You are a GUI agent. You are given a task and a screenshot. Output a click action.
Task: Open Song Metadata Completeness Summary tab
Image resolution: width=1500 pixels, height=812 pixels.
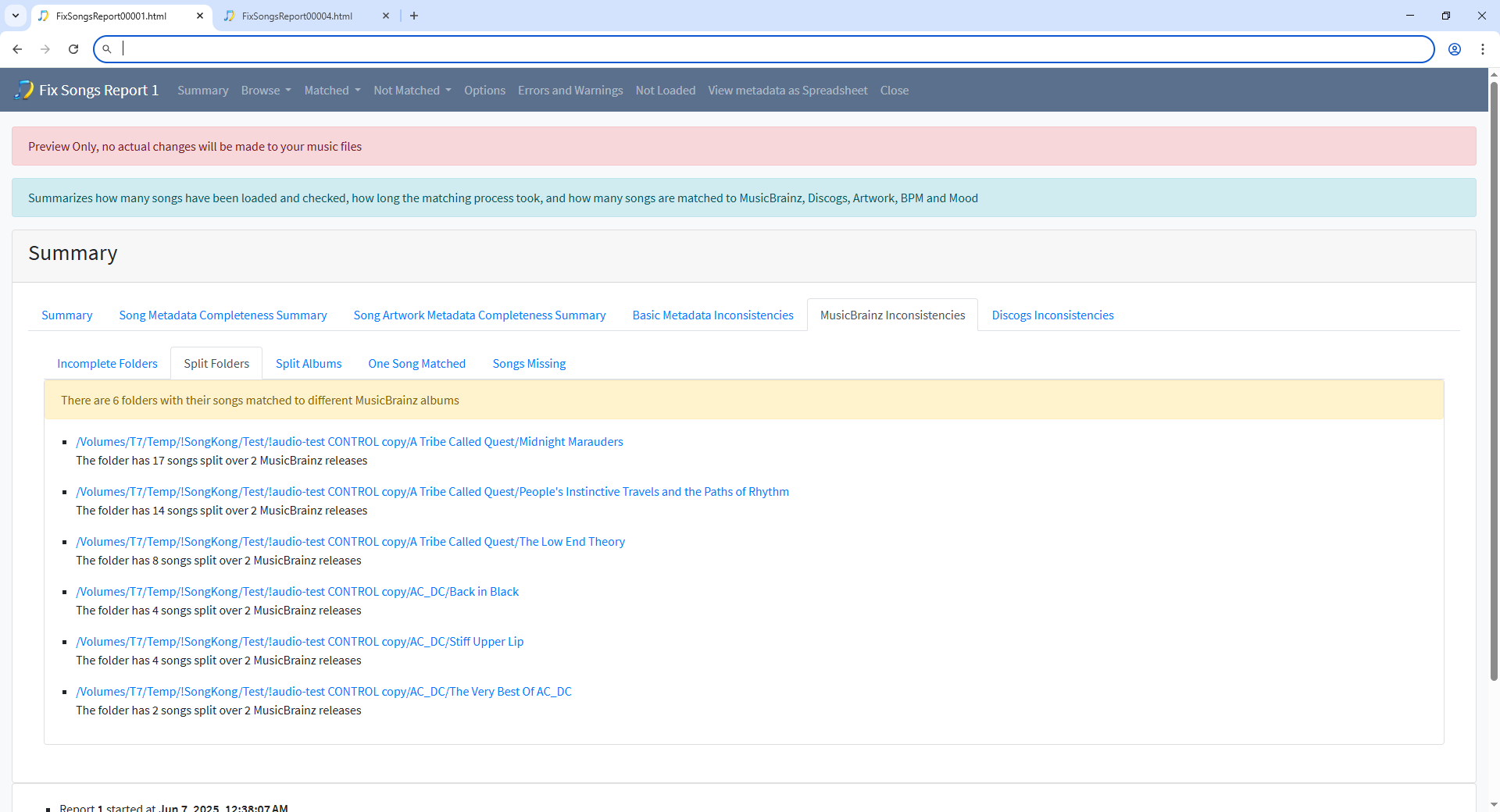pos(223,315)
